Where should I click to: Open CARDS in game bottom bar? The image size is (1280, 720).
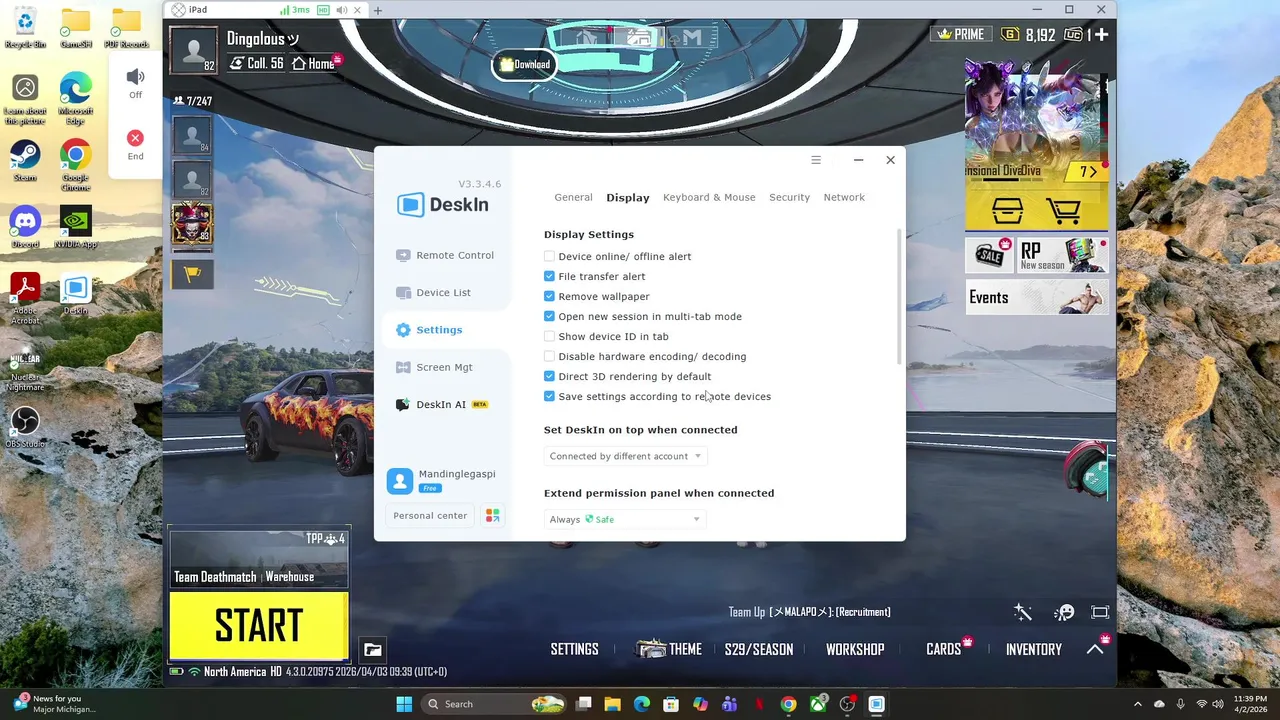(x=943, y=649)
